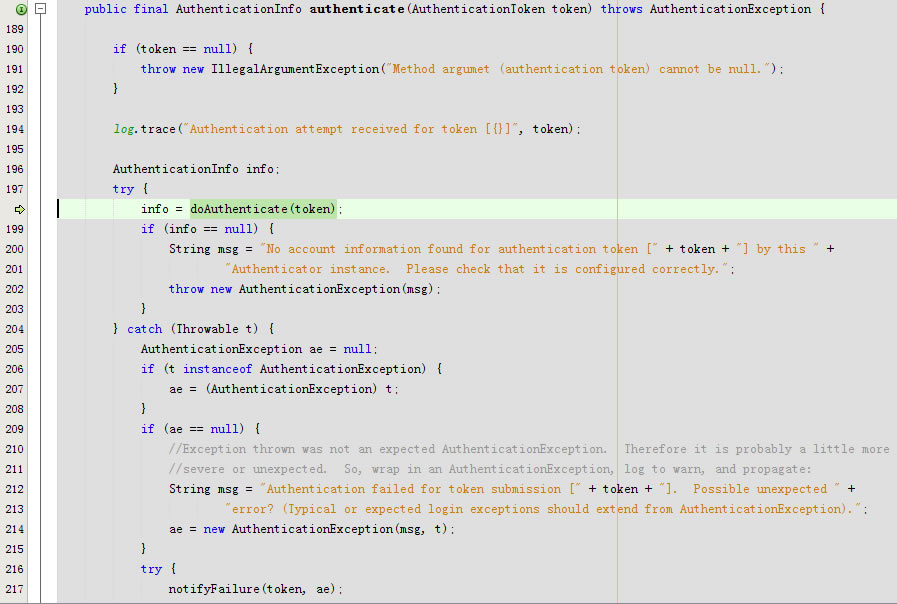This screenshot has width=897, height=604.
Task: Click the implemented-method gutter icon beside authenticate
Action: pos(21,9)
